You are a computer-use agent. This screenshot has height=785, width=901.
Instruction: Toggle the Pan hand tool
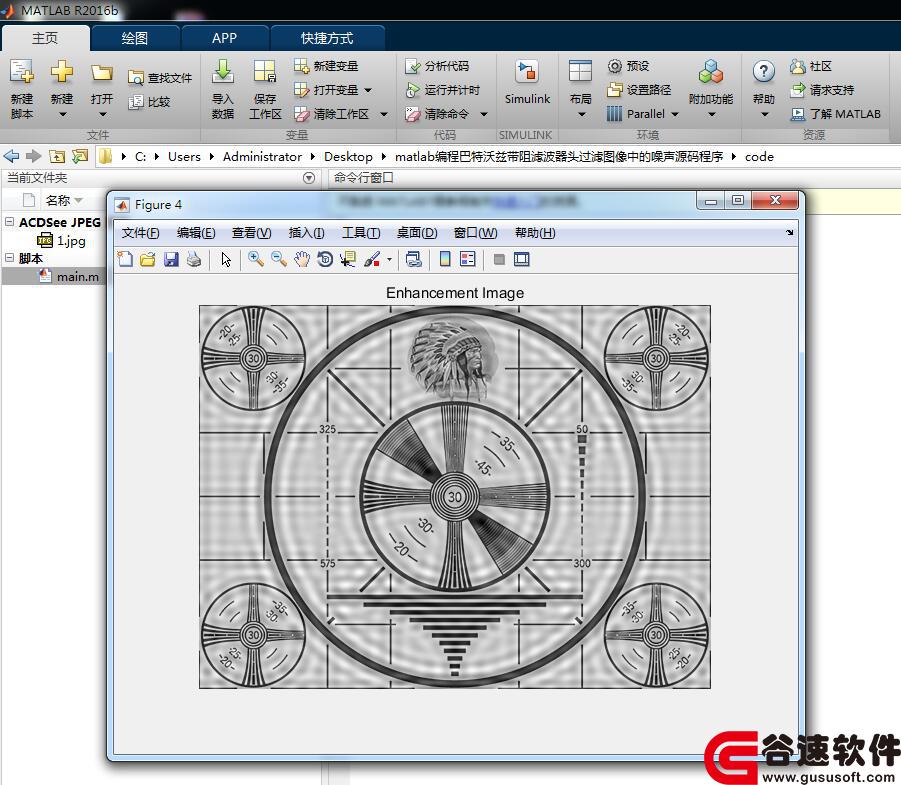coord(302,259)
